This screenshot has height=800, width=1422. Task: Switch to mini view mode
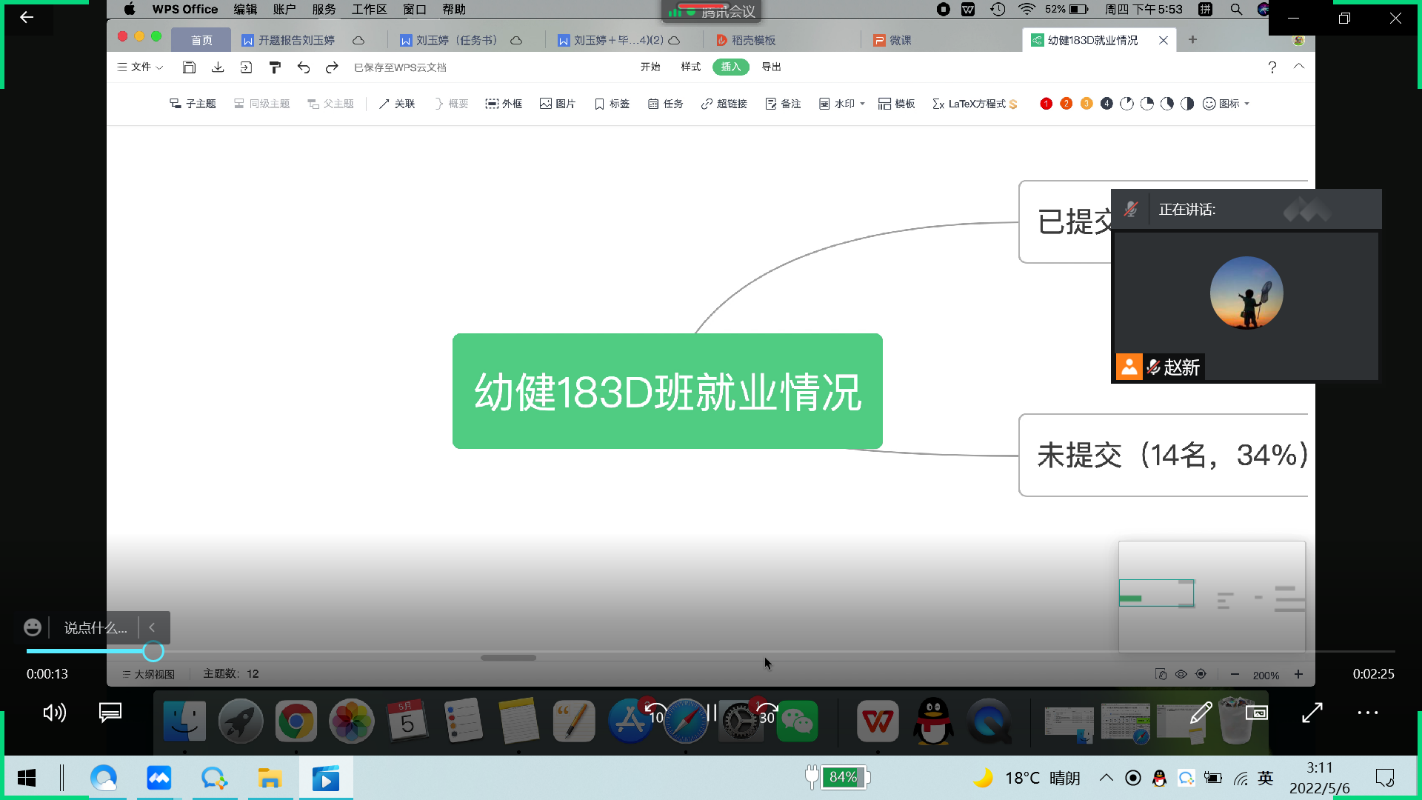(1256, 713)
